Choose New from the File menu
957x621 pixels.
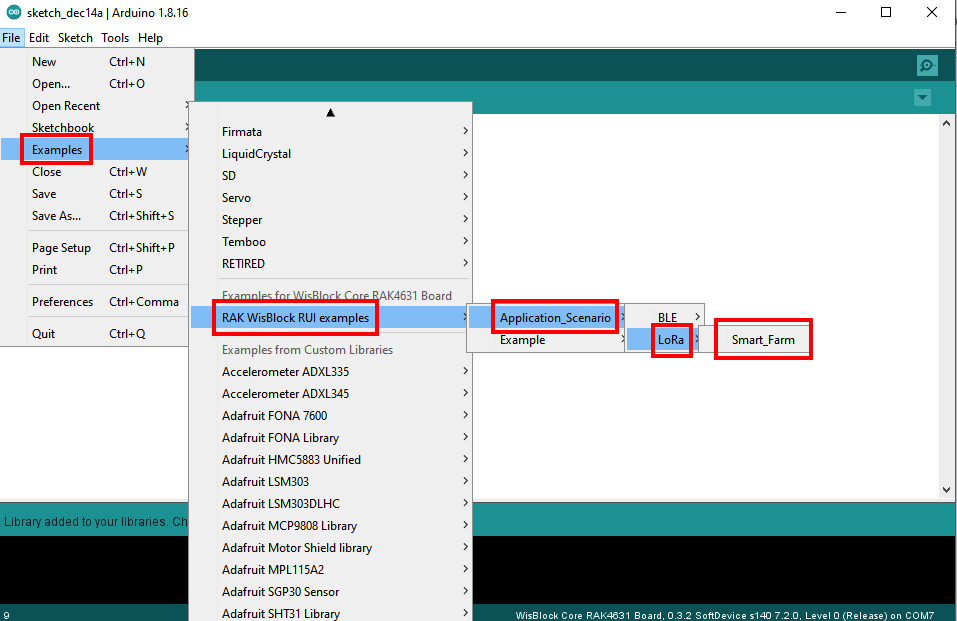click(x=96, y=62)
